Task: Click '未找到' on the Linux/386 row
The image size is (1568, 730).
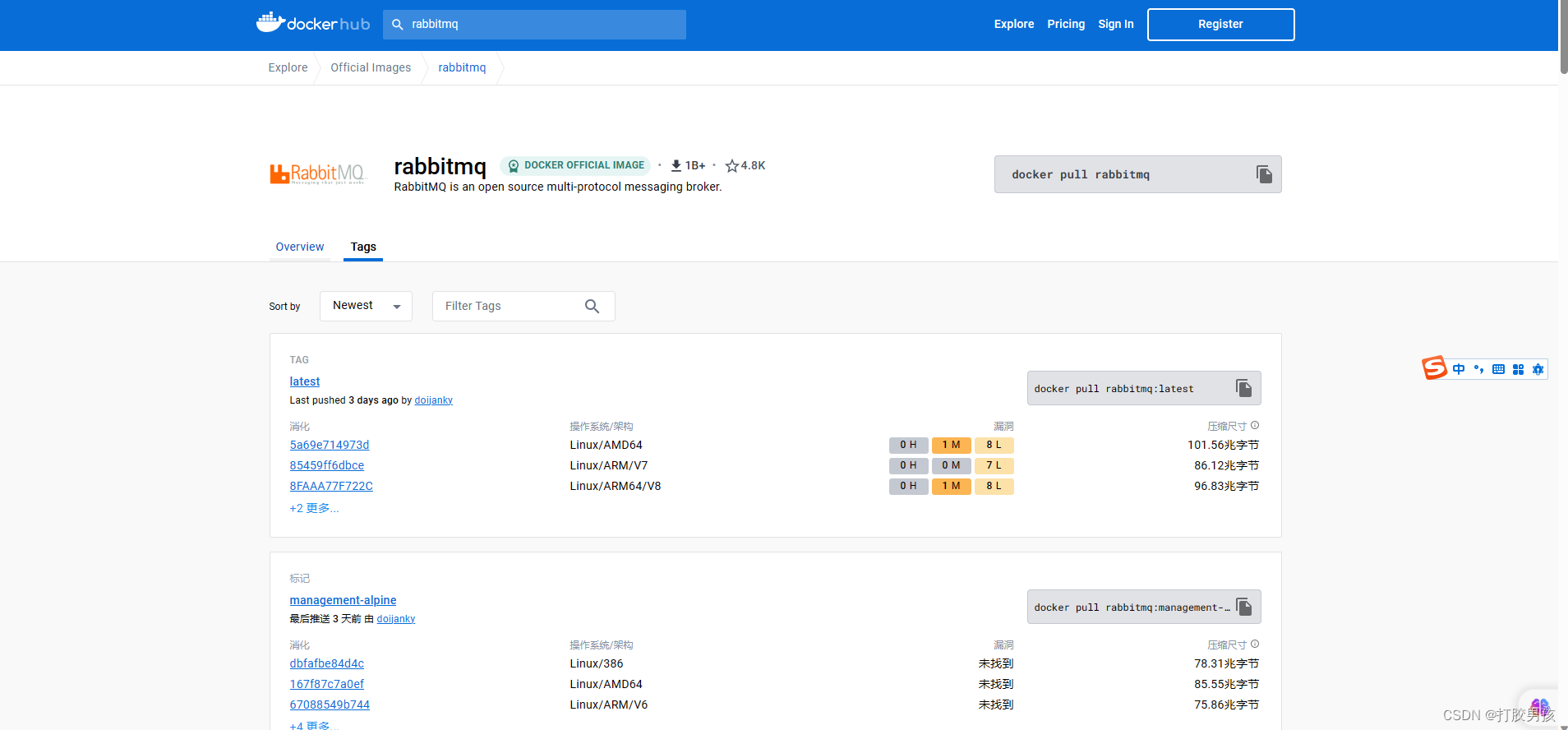Action: pyautogui.click(x=996, y=663)
